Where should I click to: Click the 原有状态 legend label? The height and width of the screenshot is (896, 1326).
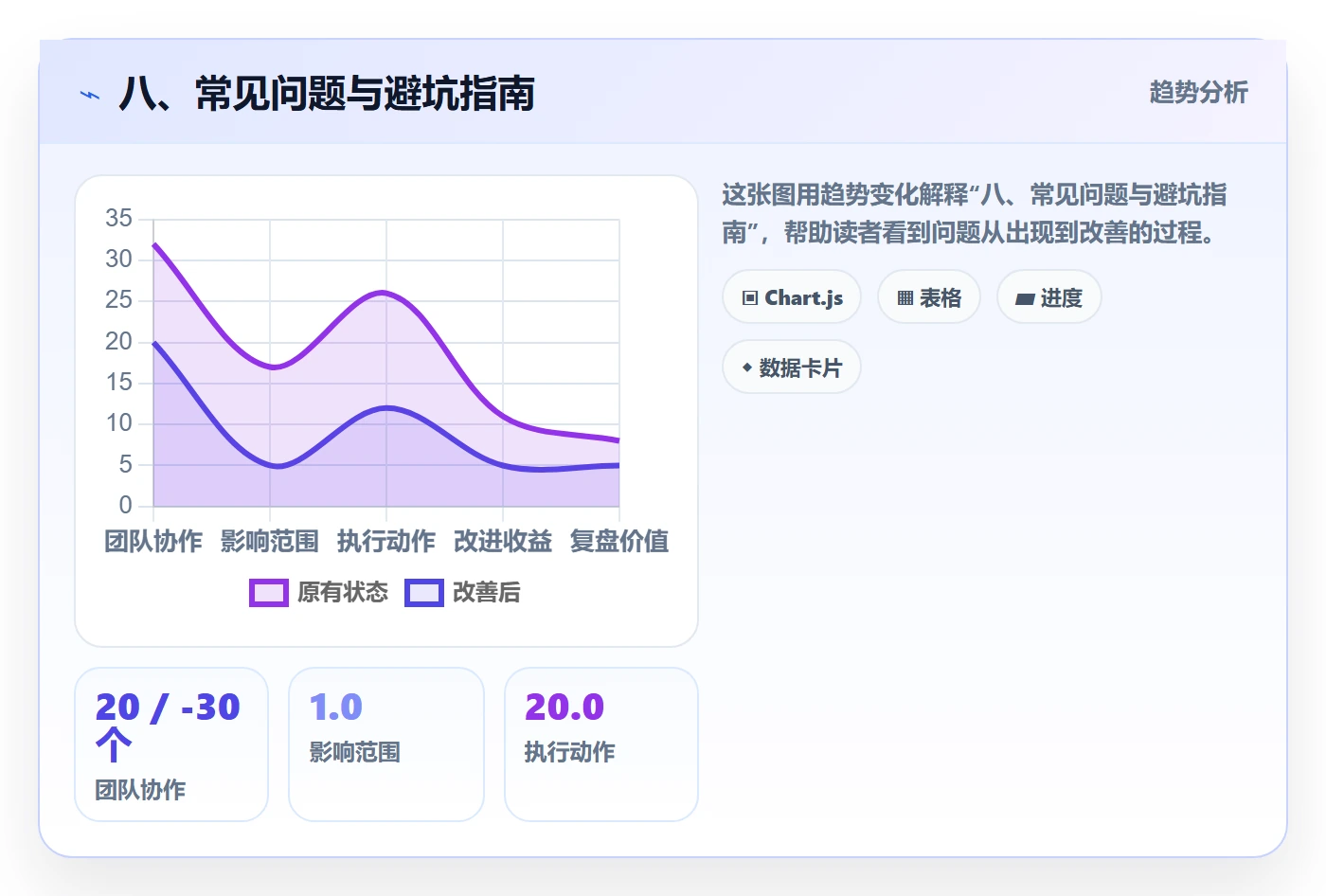point(343,593)
